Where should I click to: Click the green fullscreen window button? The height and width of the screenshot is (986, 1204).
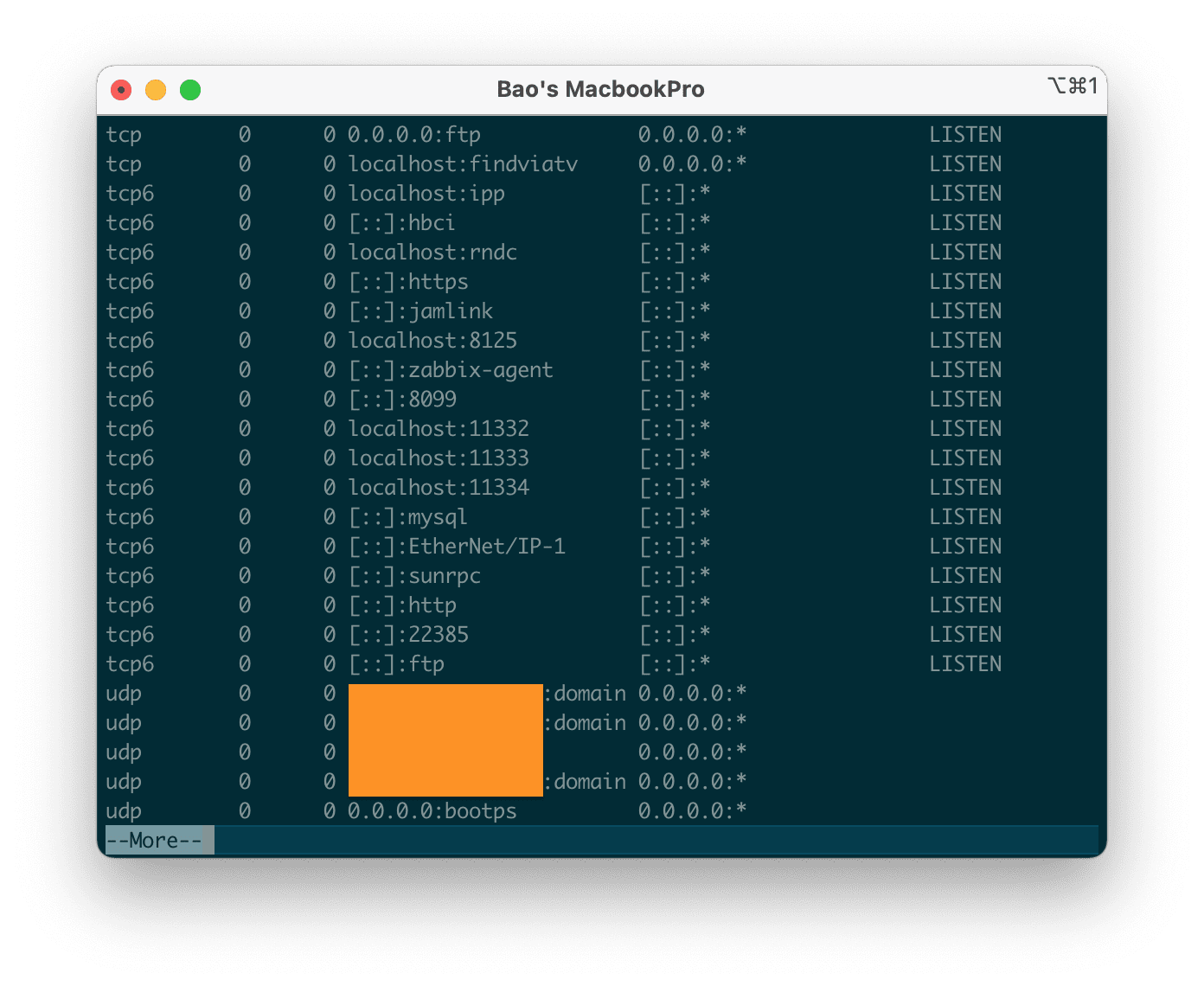click(189, 89)
